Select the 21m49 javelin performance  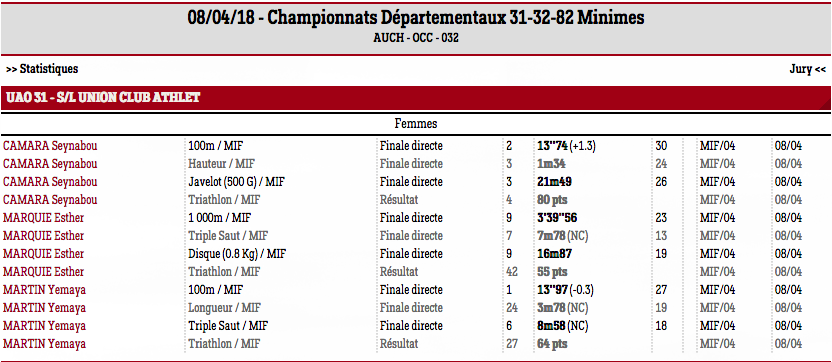pos(554,182)
